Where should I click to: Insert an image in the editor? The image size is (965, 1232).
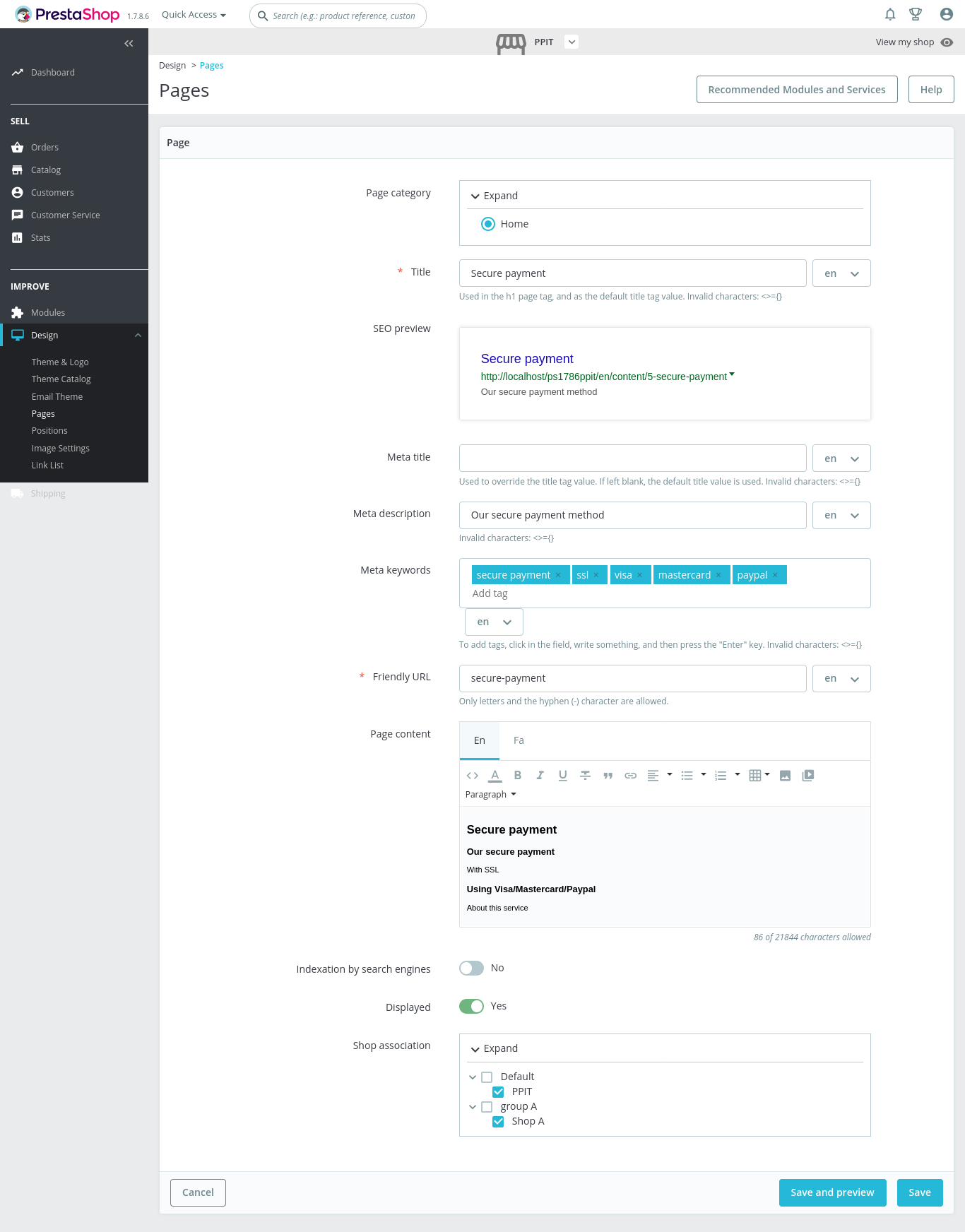(785, 776)
